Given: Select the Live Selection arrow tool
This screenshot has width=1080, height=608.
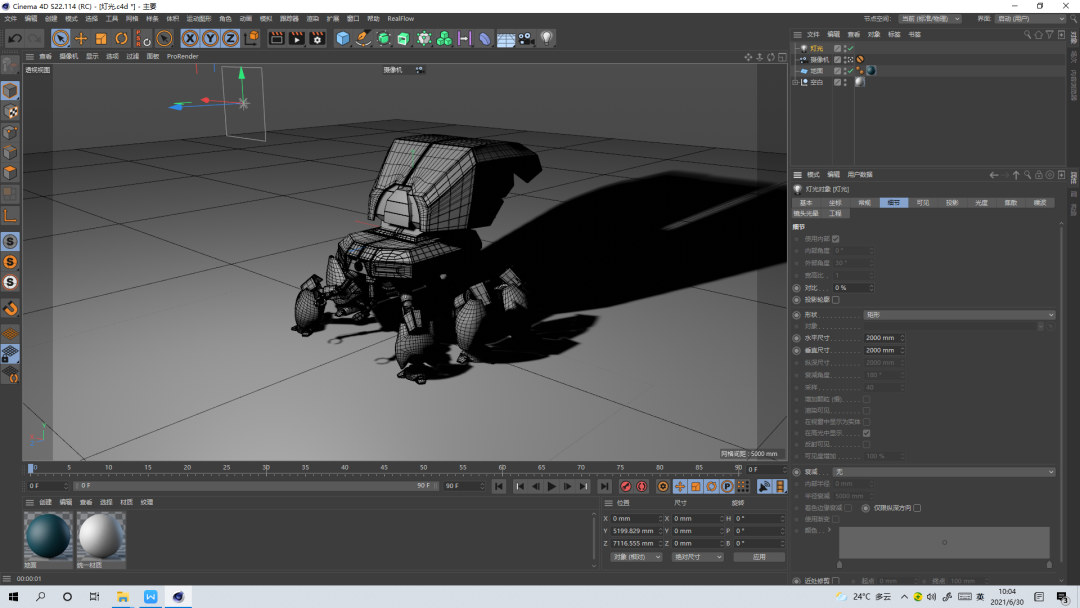Looking at the screenshot, I should [61, 39].
